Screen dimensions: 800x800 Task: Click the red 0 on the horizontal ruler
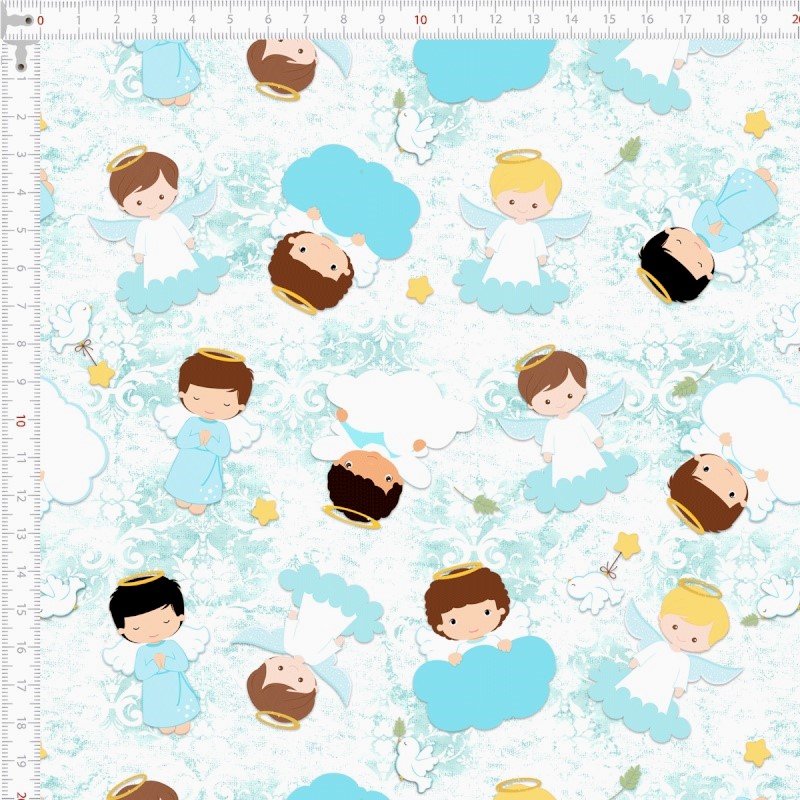click(x=41, y=20)
